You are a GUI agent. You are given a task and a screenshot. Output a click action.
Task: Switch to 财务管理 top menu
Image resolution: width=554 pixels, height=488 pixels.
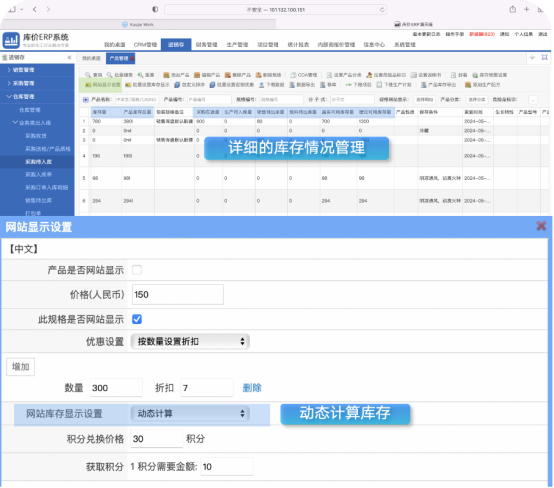click(206, 45)
